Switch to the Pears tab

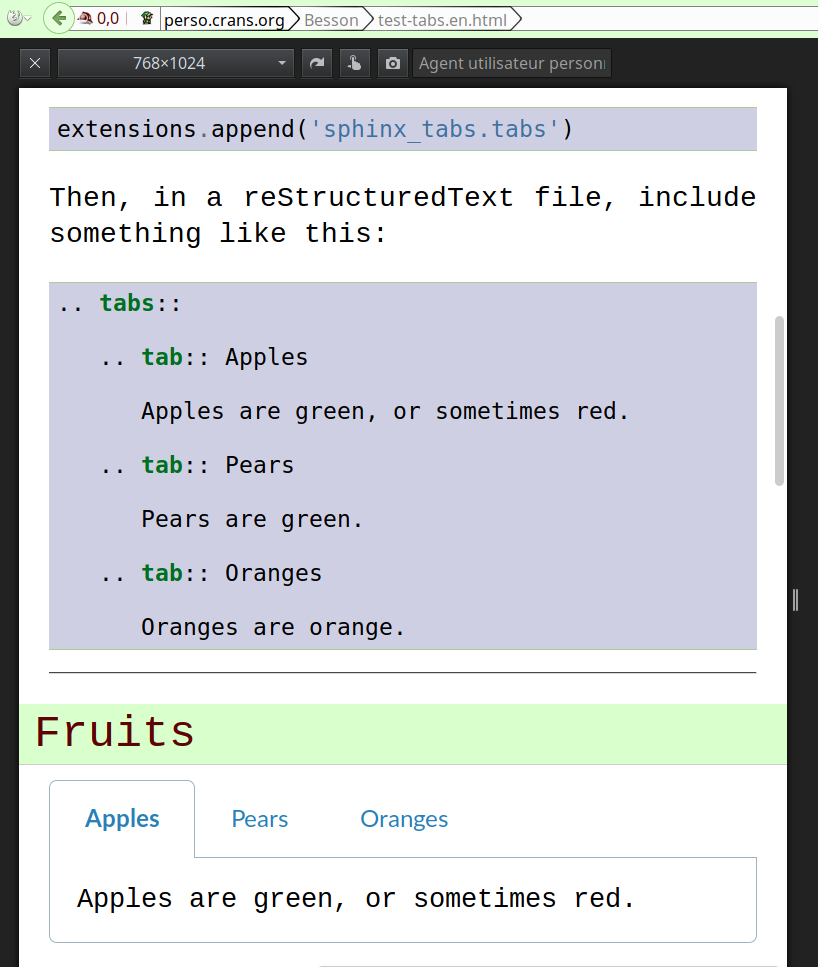260,819
